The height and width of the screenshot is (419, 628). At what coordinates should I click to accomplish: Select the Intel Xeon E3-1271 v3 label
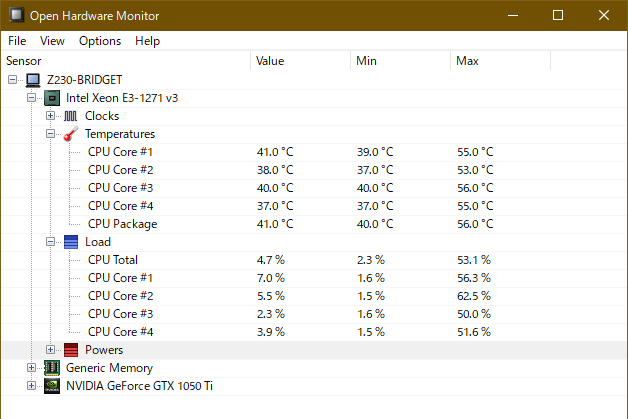pyautogui.click(x=122, y=98)
